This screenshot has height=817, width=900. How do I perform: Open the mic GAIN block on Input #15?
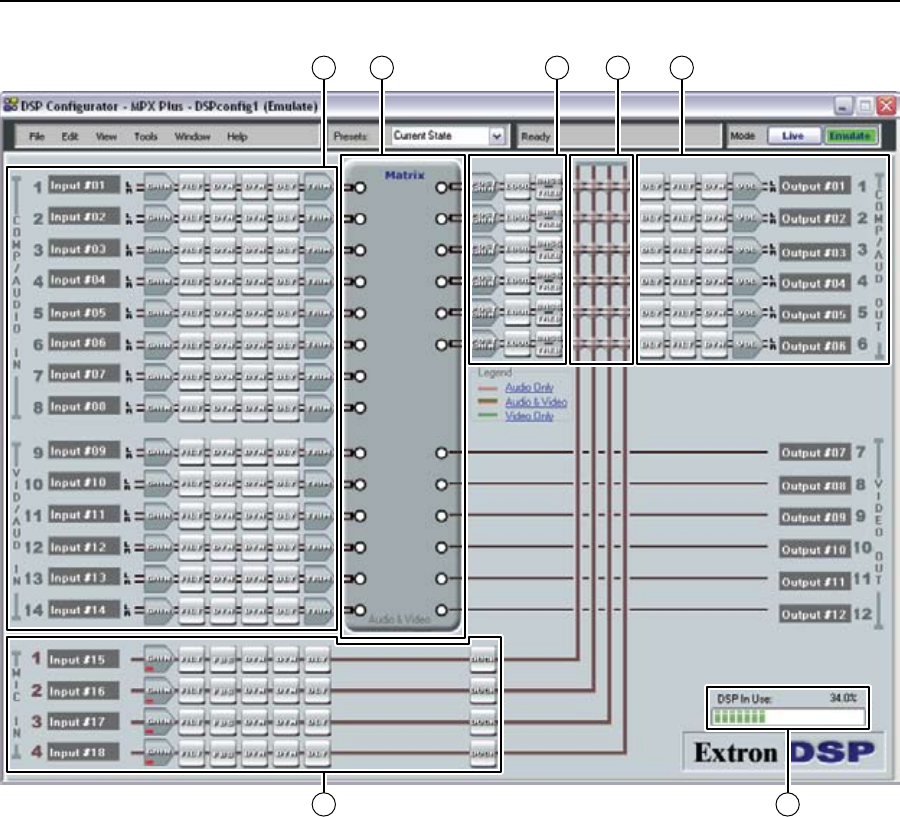(x=158, y=660)
